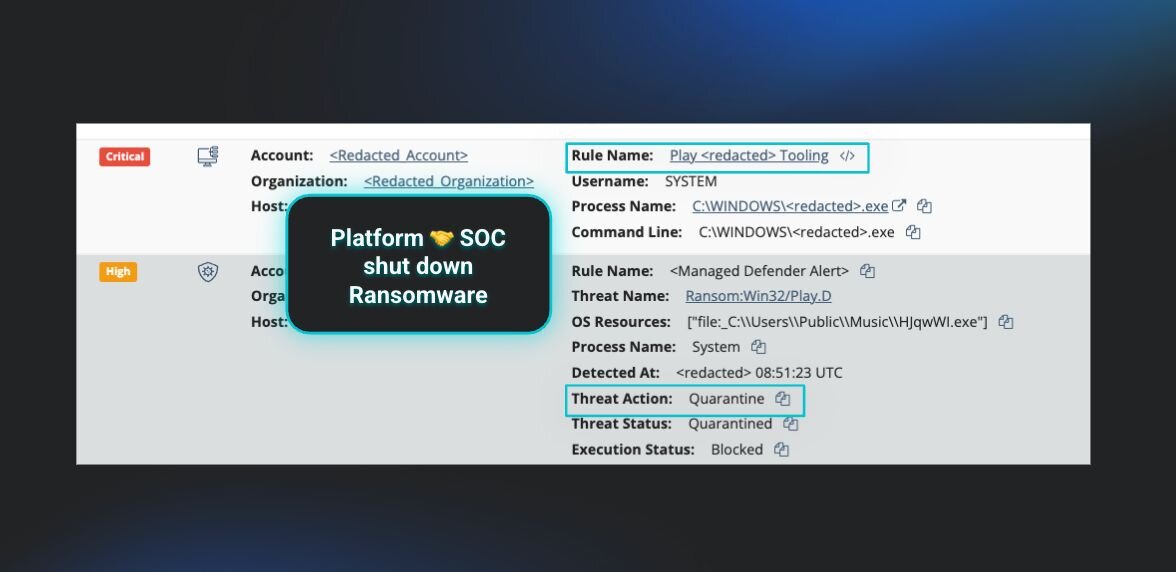Screen dimensions: 1176x572
Task: Copy the C:\WINDOWS process name path
Action: pos(925,206)
